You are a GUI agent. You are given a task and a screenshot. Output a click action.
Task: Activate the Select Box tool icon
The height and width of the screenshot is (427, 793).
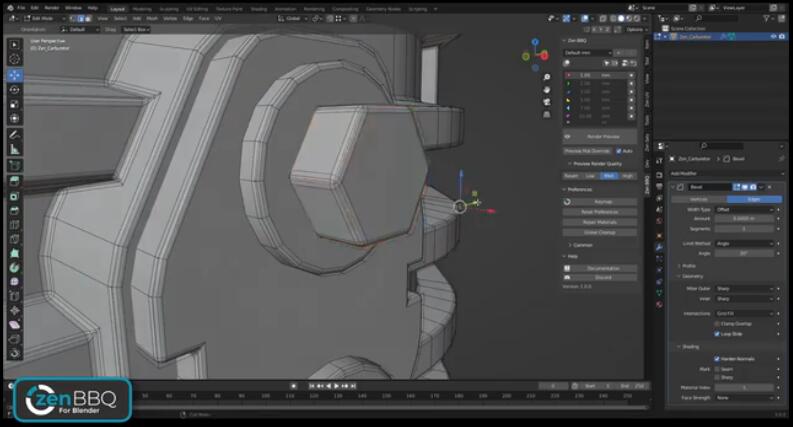coord(14,45)
